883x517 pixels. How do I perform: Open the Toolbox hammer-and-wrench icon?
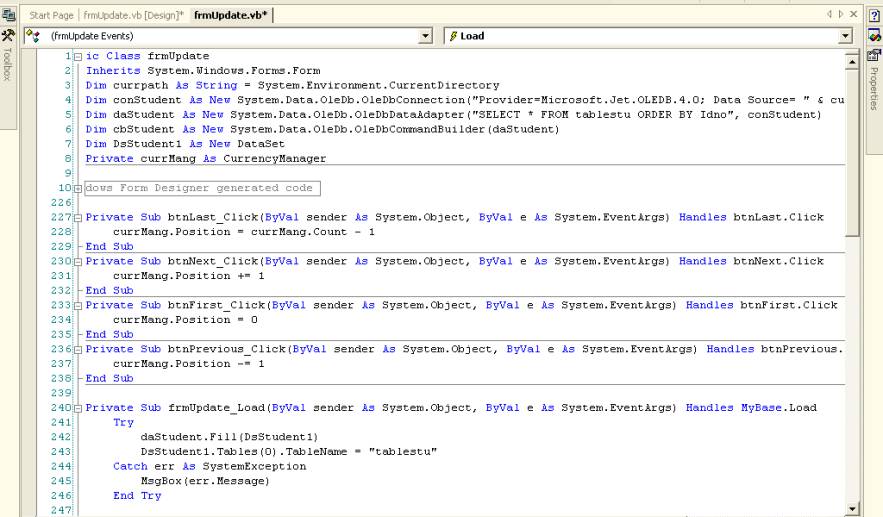[x=8, y=36]
